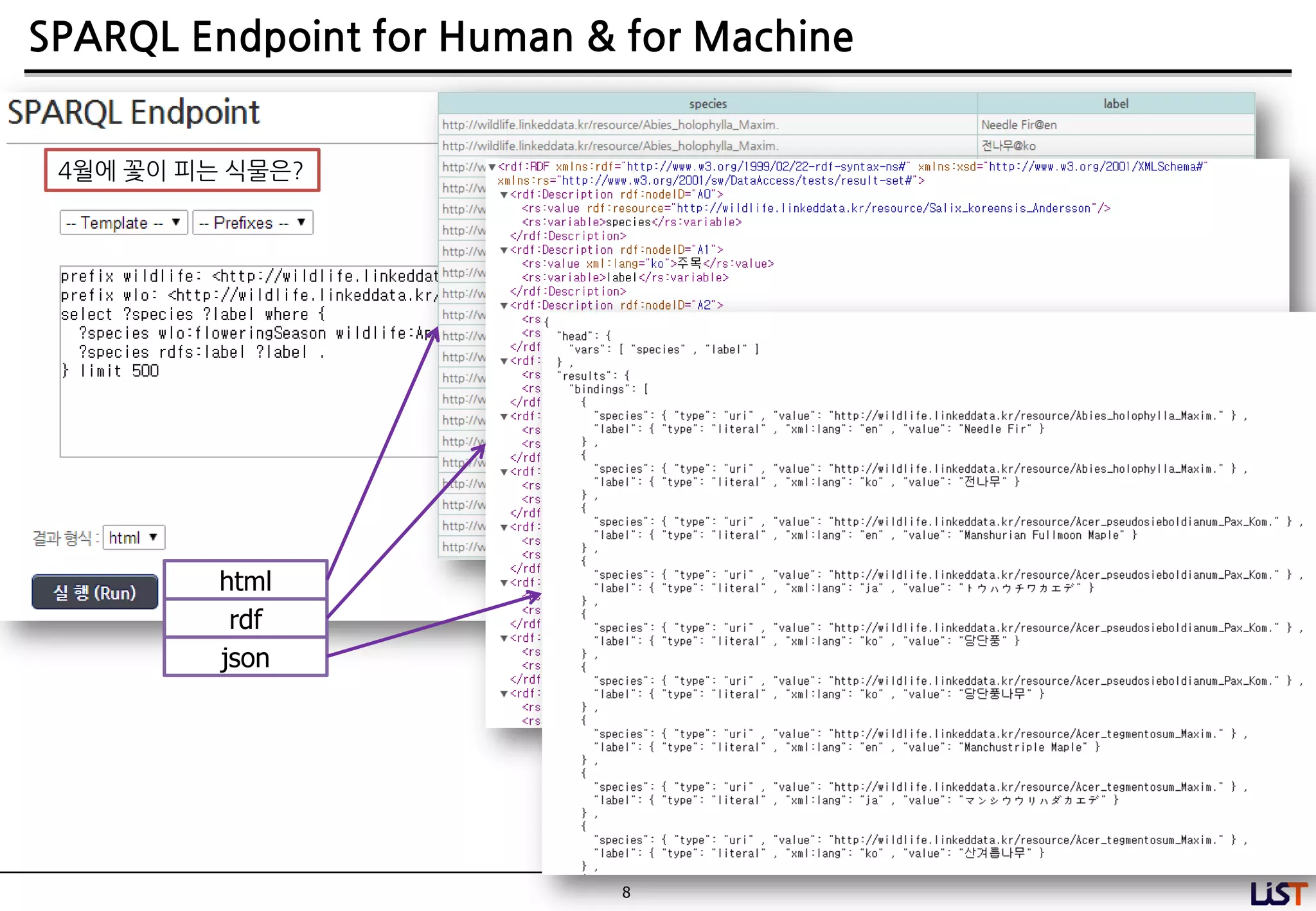The image size is (1316, 911).
Task: Click the species column header
Action: pos(707,103)
